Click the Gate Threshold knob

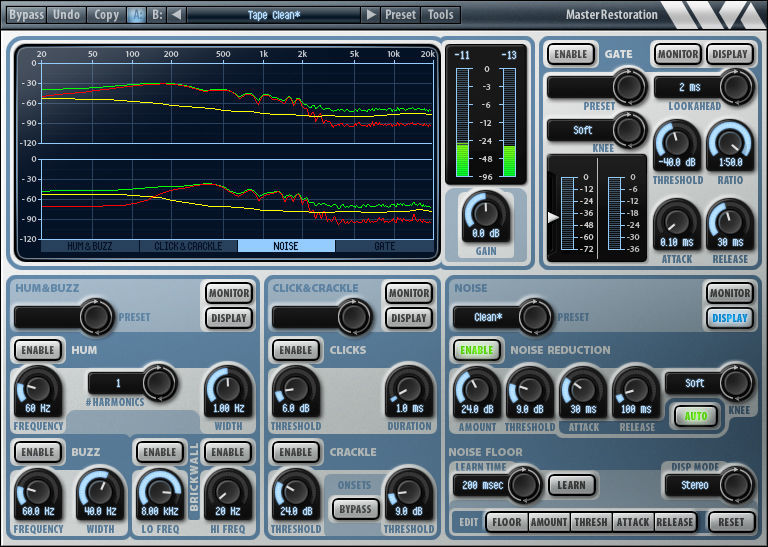coord(676,145)
